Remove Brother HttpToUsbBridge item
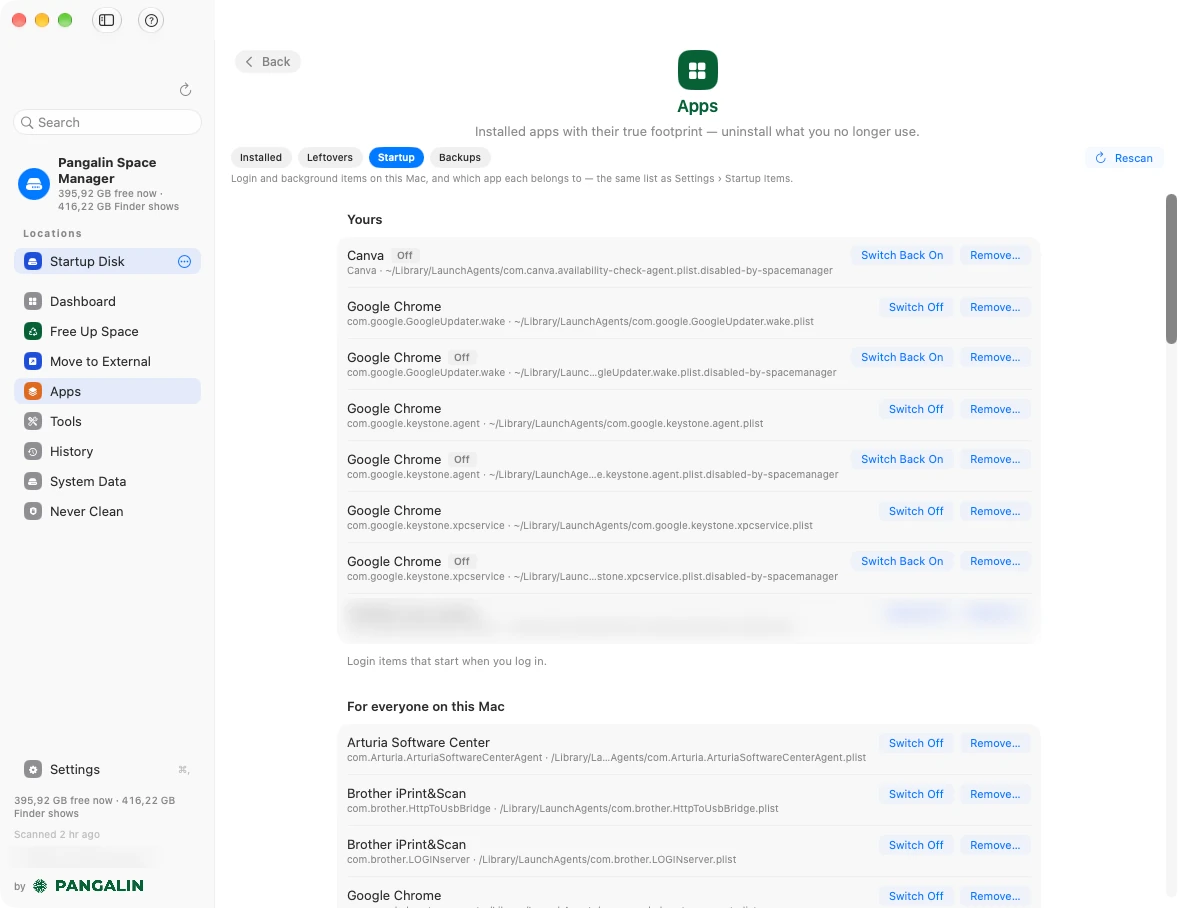1180x908 pixels. [995, 794]
